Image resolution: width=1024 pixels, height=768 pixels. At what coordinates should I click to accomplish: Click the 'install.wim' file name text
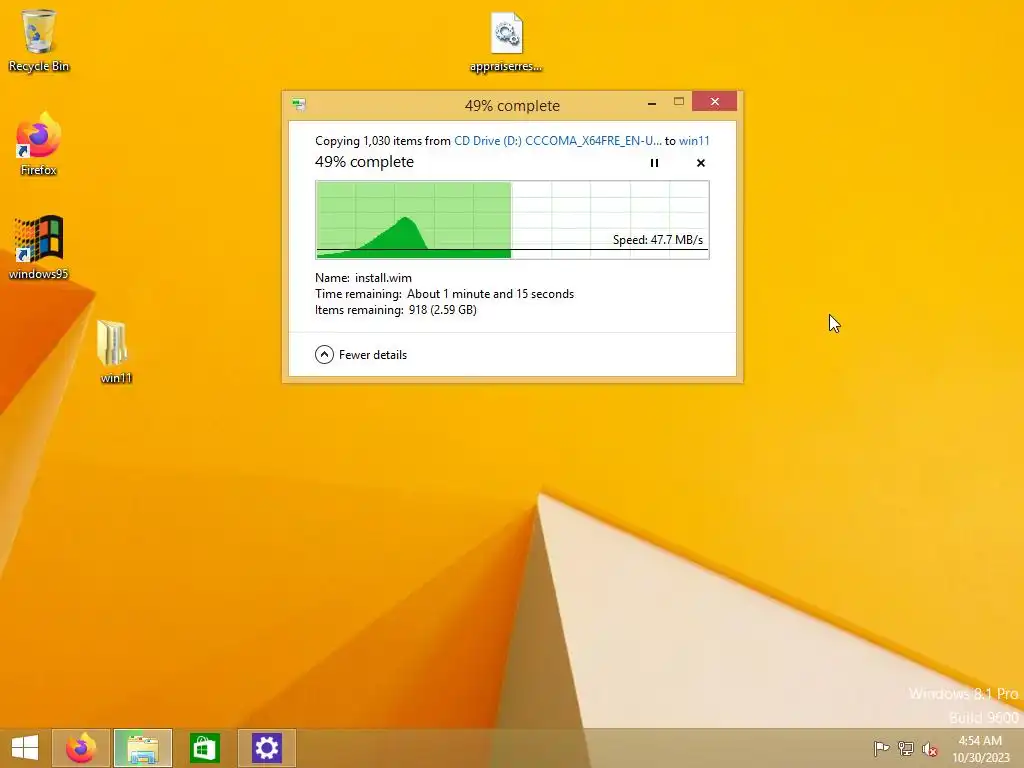coord(383,278)
